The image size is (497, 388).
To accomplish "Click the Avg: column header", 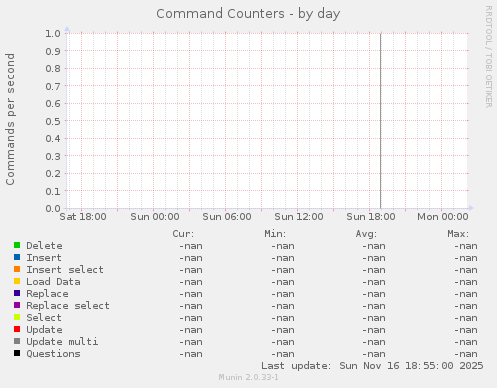I will (366, 234).
